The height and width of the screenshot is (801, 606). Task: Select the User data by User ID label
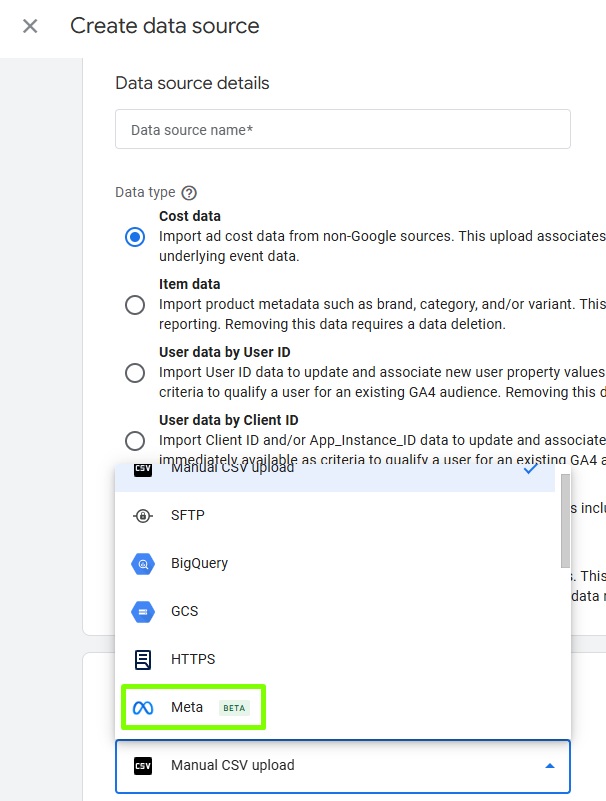(223, 351)
